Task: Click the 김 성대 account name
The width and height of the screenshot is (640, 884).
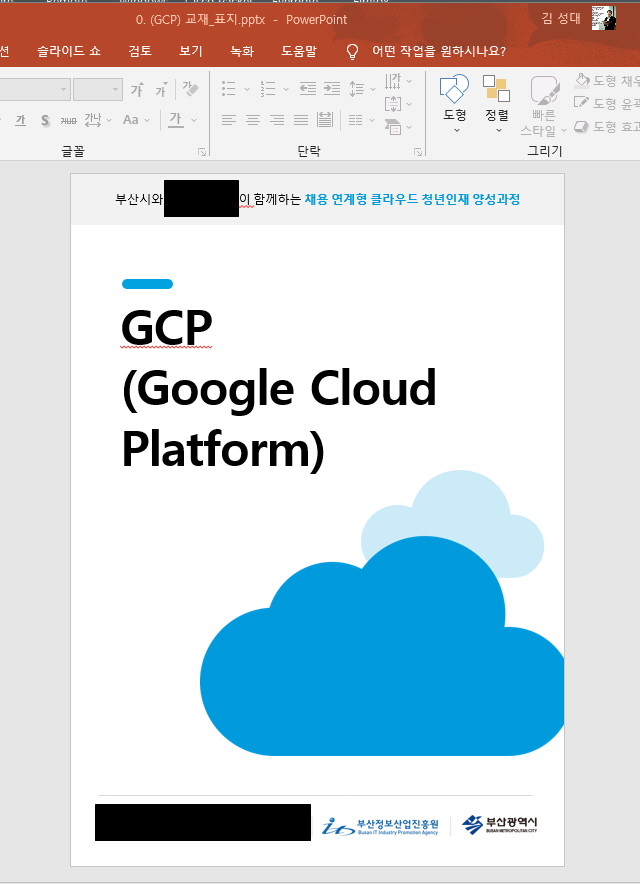Action: tap(560, 19)
